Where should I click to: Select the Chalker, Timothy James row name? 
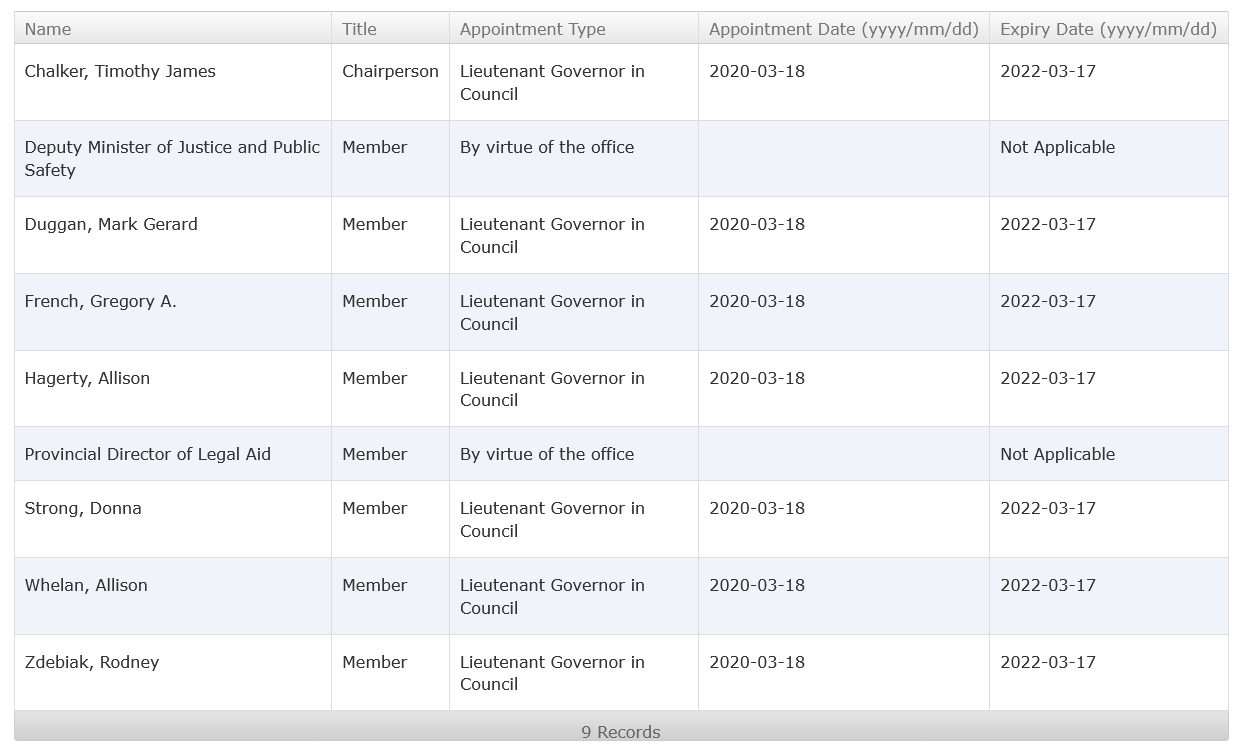pyautogui.click(x=120, y=71)
